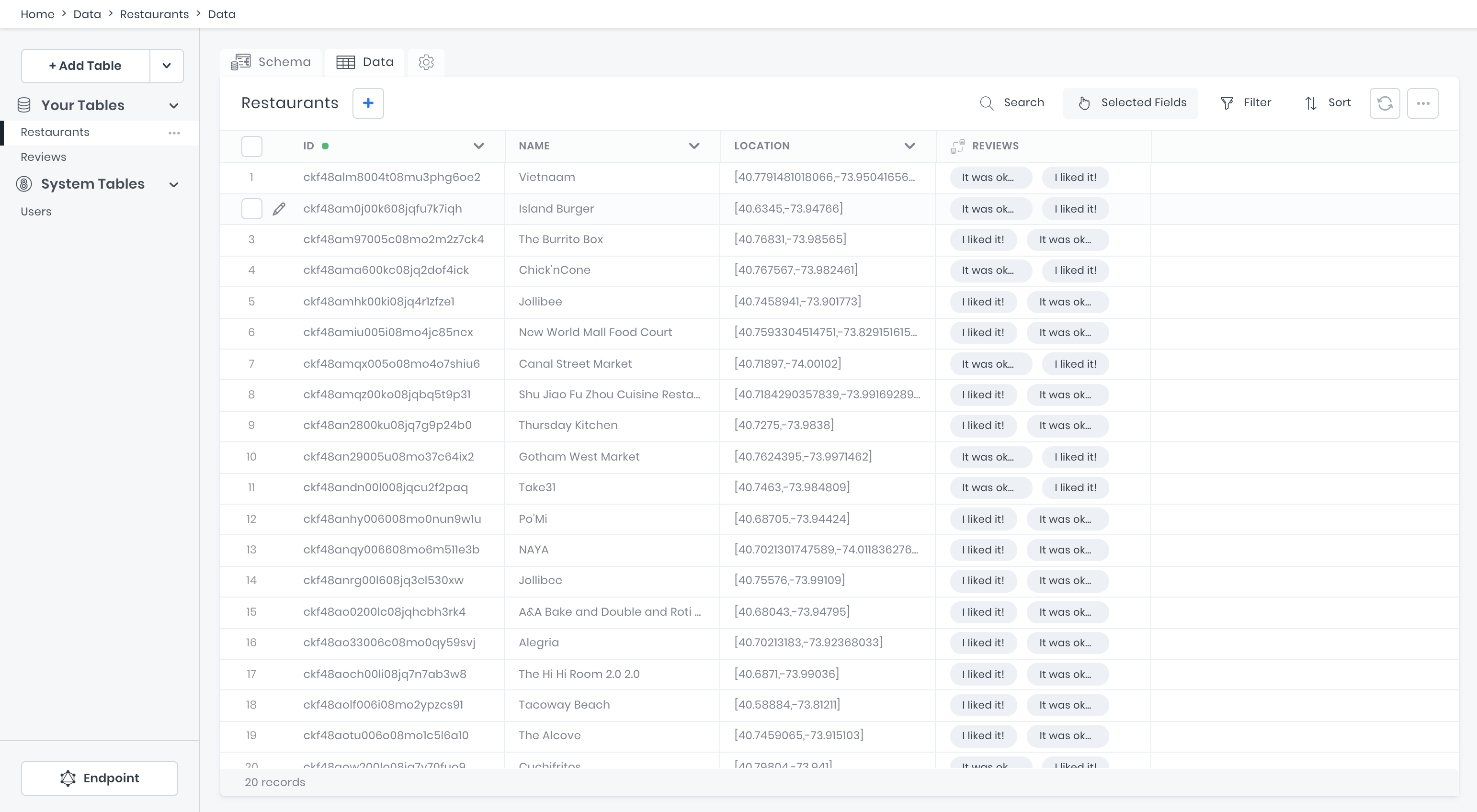Open more options via ellipsis icon
Screen dimensions: 1477x812
(x=1424, y=103)
